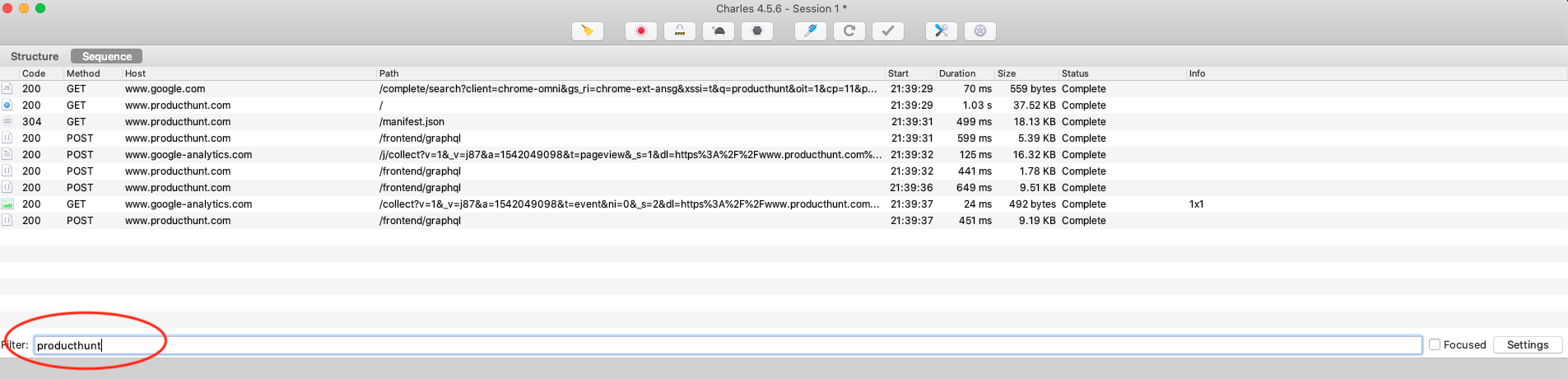Enable the Focused checkbox
This screenshot has width=1568, height=379.
[x=1435, y=344]
